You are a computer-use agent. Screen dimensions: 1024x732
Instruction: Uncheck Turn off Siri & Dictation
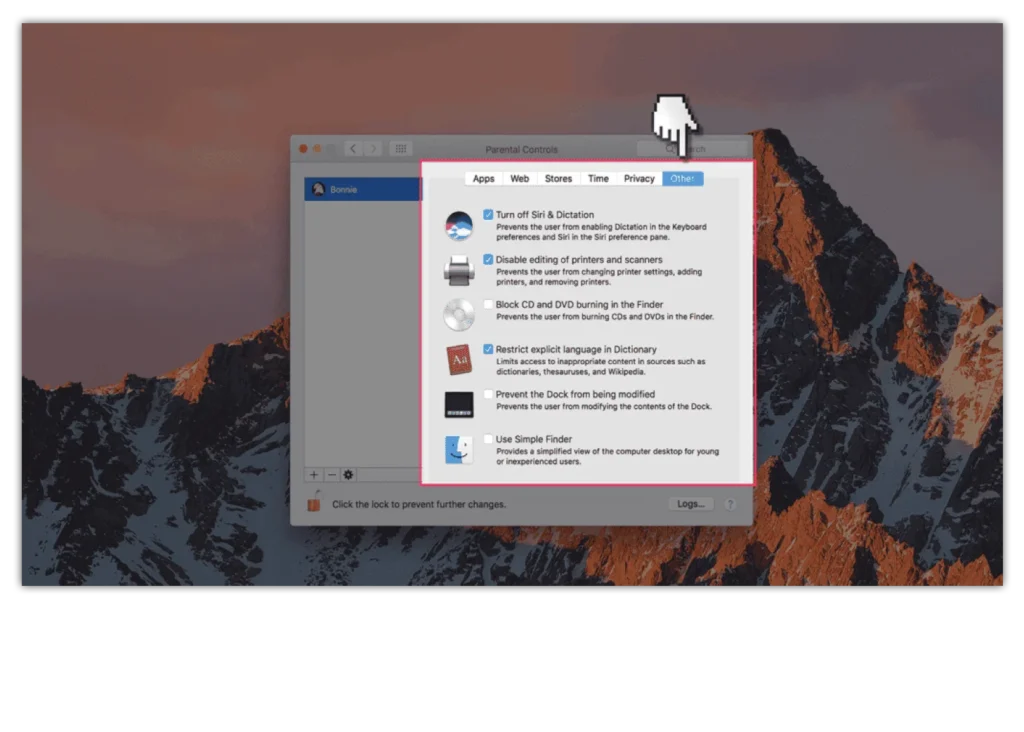pos(488,214)
